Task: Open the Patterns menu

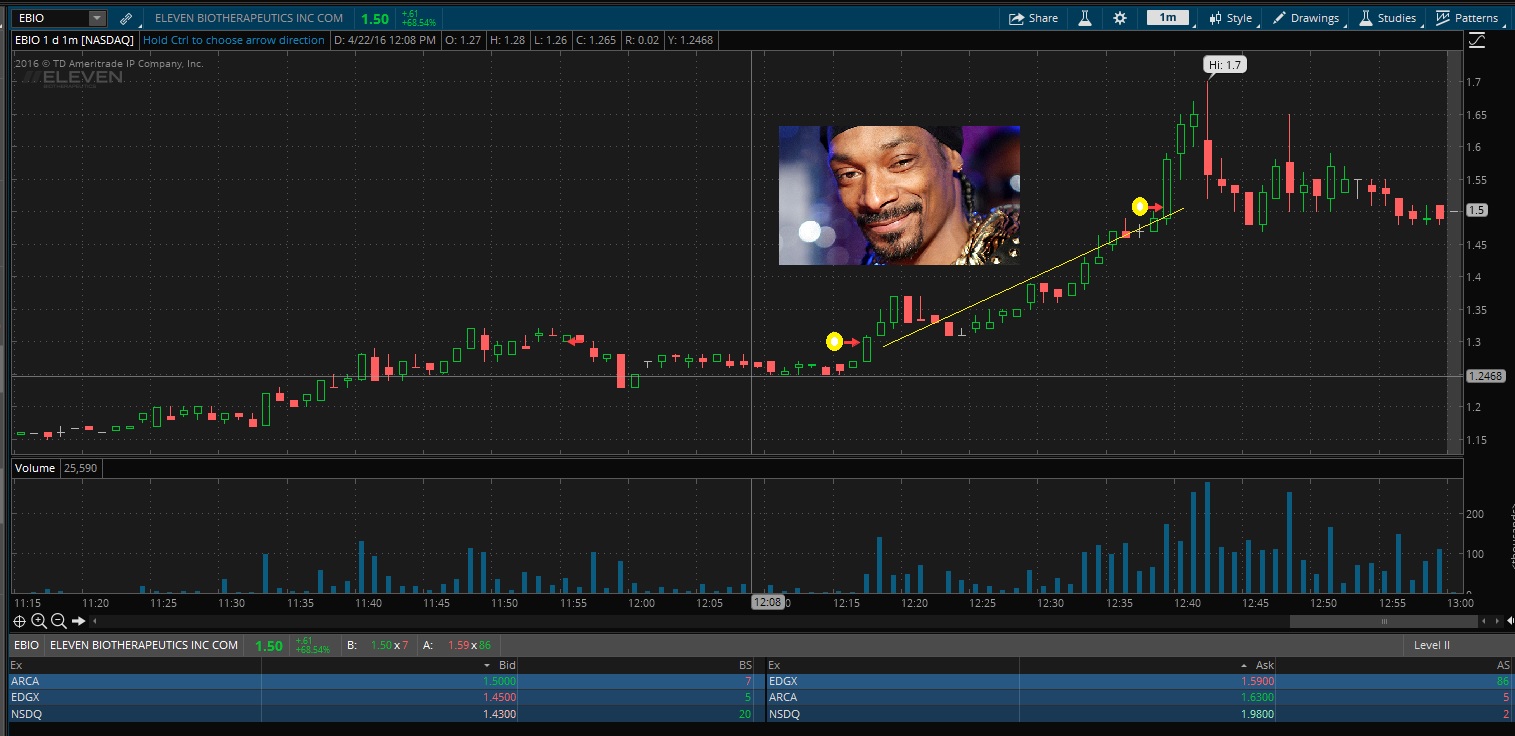Action: pyautogui.click(x=1467, y=18)
